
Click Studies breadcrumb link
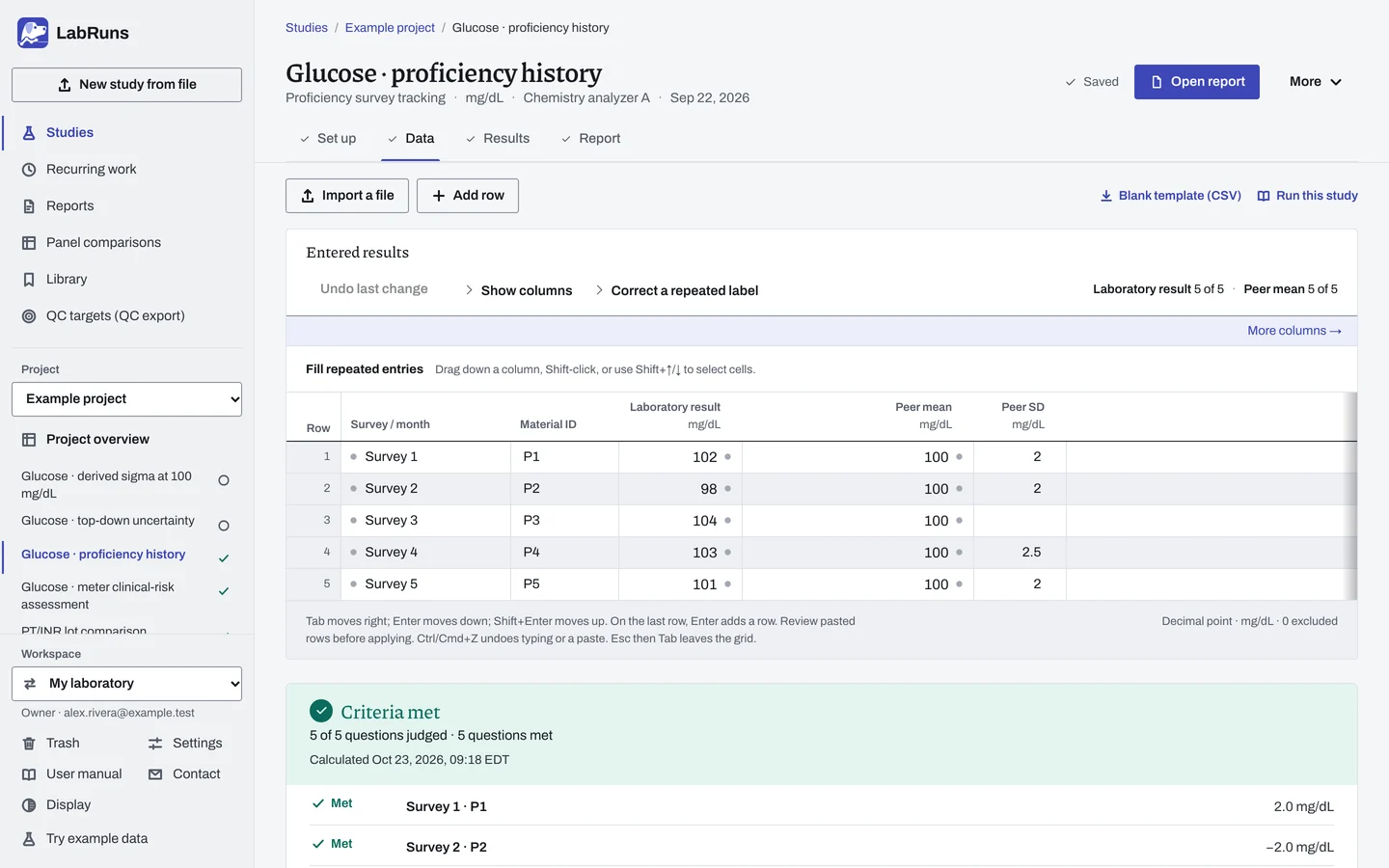point(307,28)
